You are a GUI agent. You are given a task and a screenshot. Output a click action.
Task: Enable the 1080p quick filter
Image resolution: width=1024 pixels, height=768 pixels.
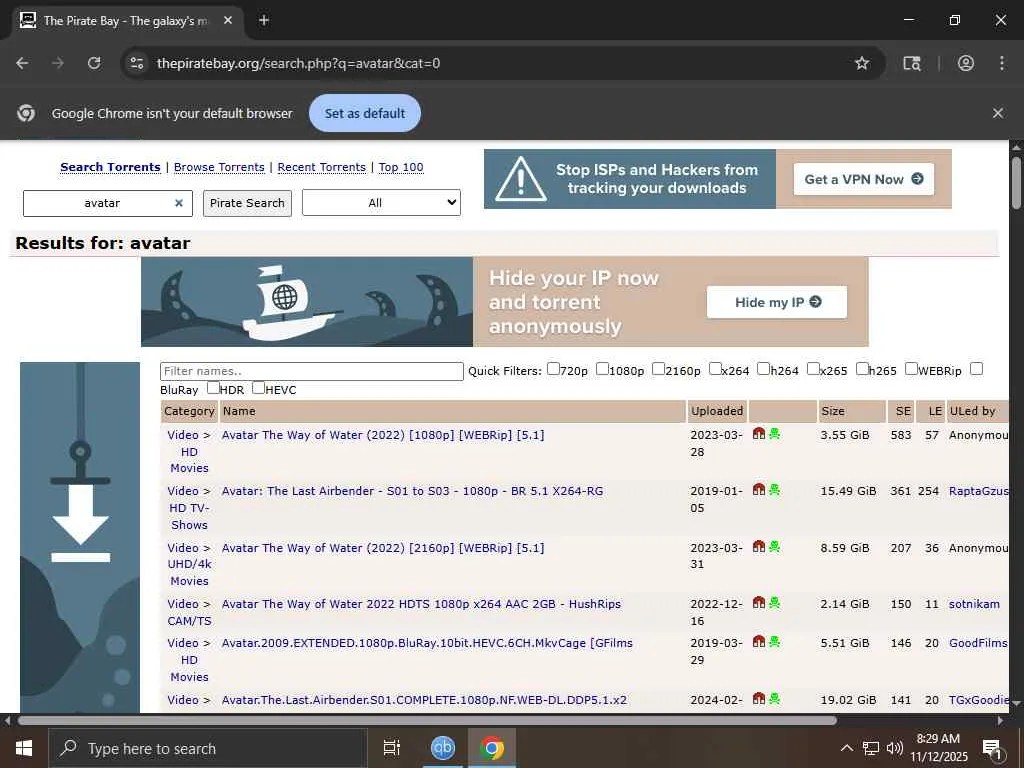(602, 369)
